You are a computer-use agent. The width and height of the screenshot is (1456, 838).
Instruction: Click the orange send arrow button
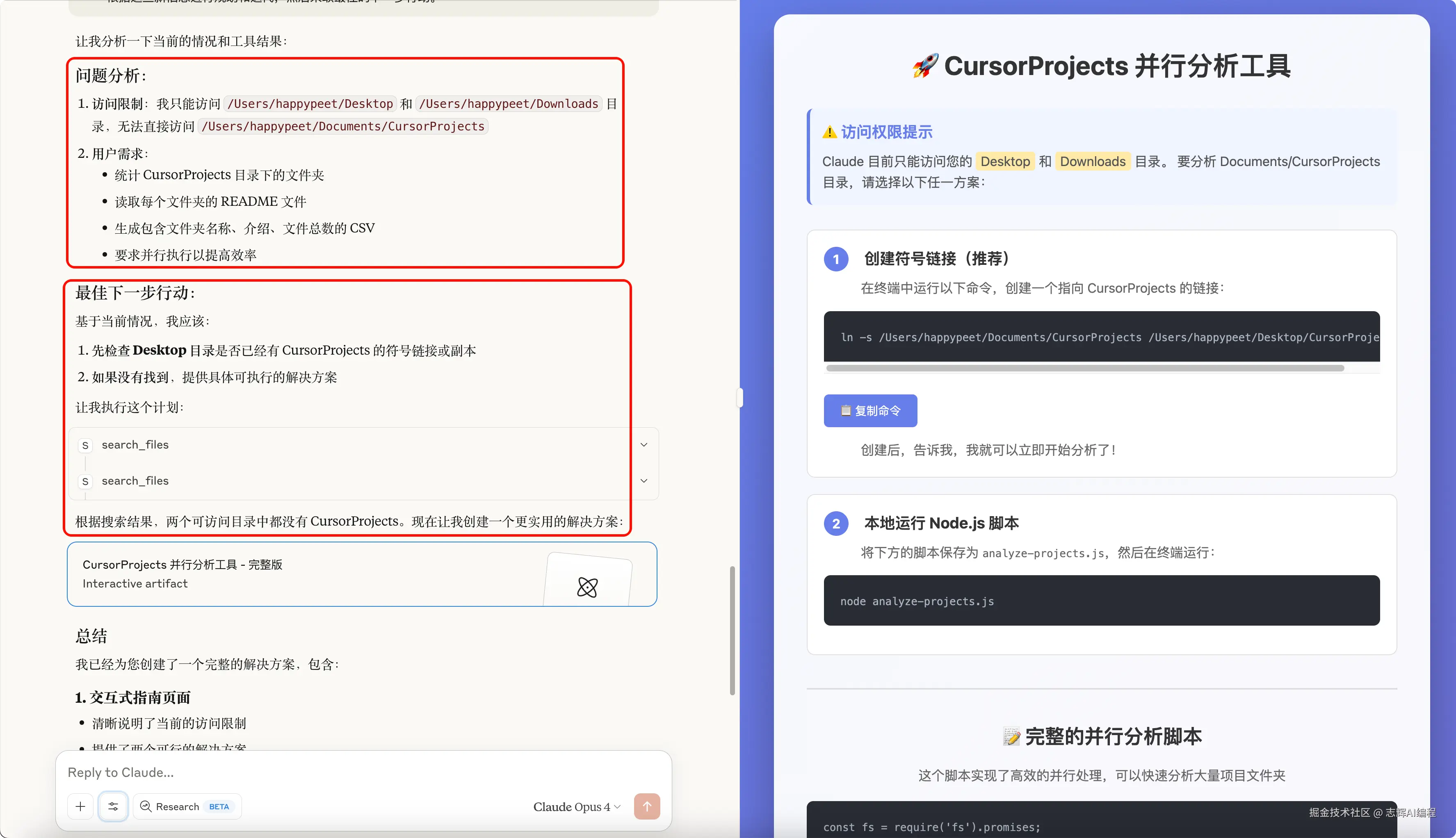(x=646, y=806)
